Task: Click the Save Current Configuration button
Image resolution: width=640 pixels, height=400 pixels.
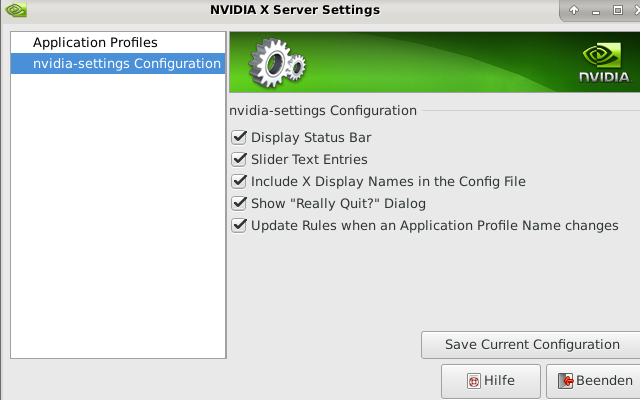Action: tap(531, 345)
